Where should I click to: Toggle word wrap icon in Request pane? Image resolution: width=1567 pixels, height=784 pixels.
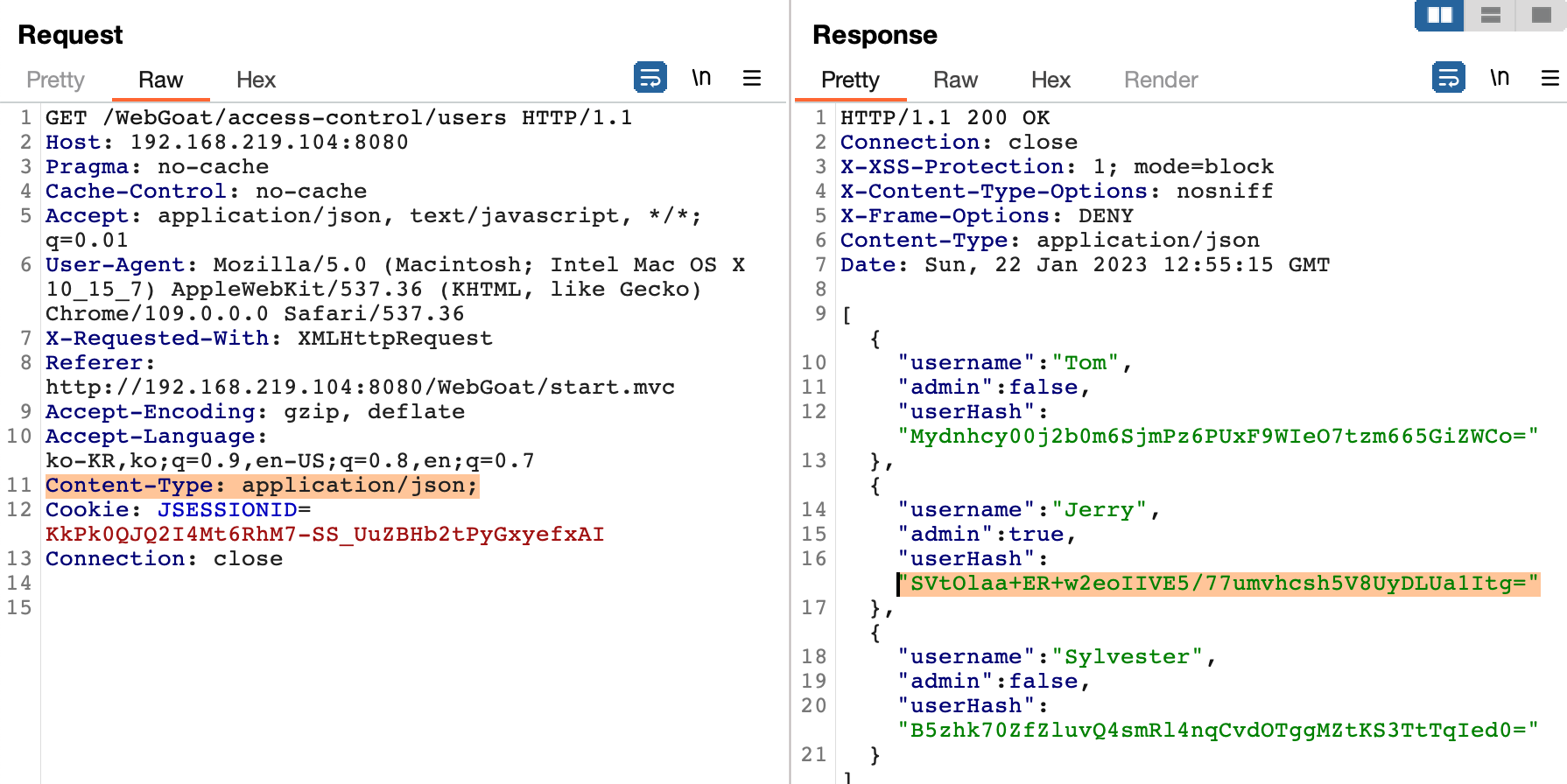650,77
